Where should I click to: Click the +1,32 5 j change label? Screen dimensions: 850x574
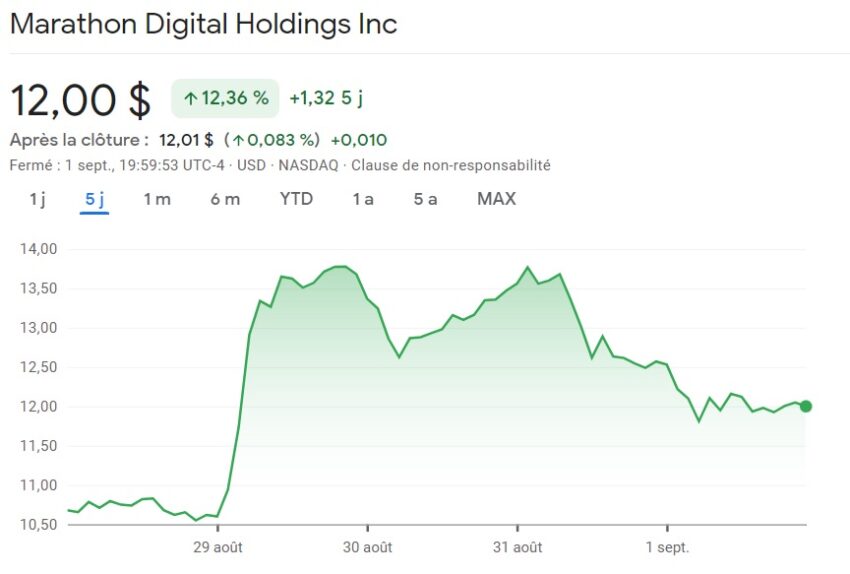tap(326, 98)
